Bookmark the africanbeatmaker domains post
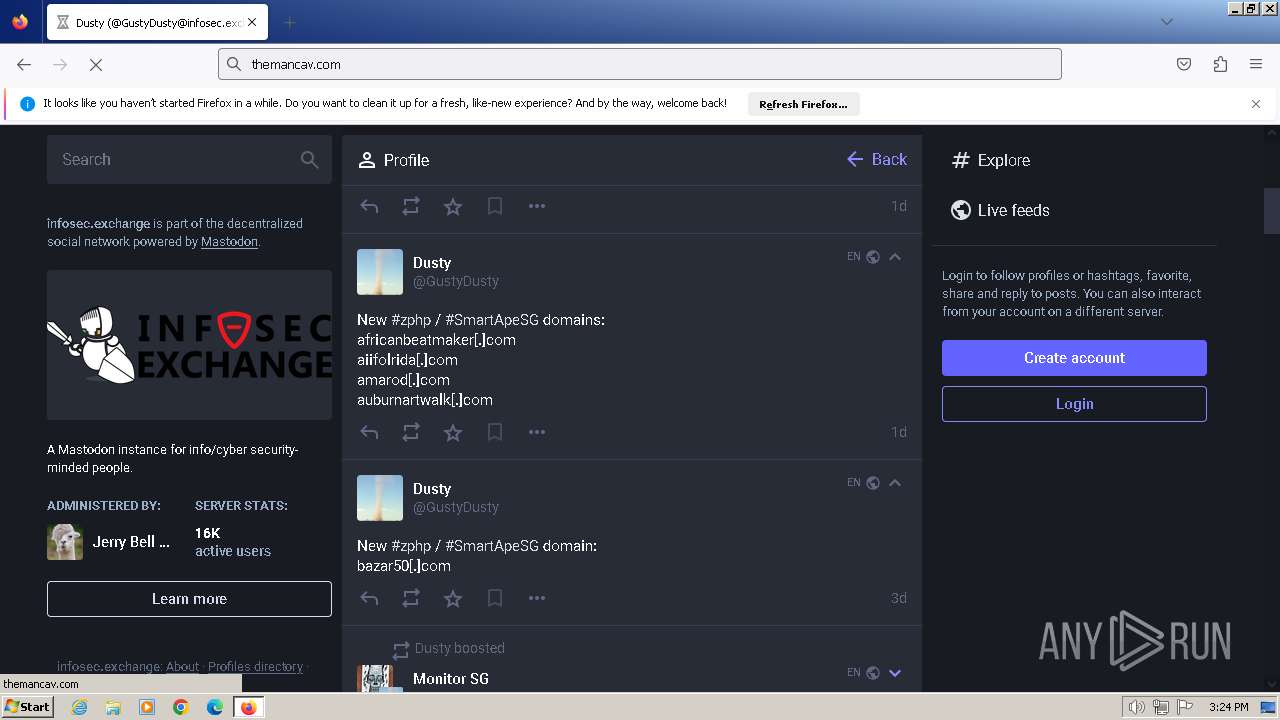The width and height of the screenshot is (1280, 720). (495, 432)
